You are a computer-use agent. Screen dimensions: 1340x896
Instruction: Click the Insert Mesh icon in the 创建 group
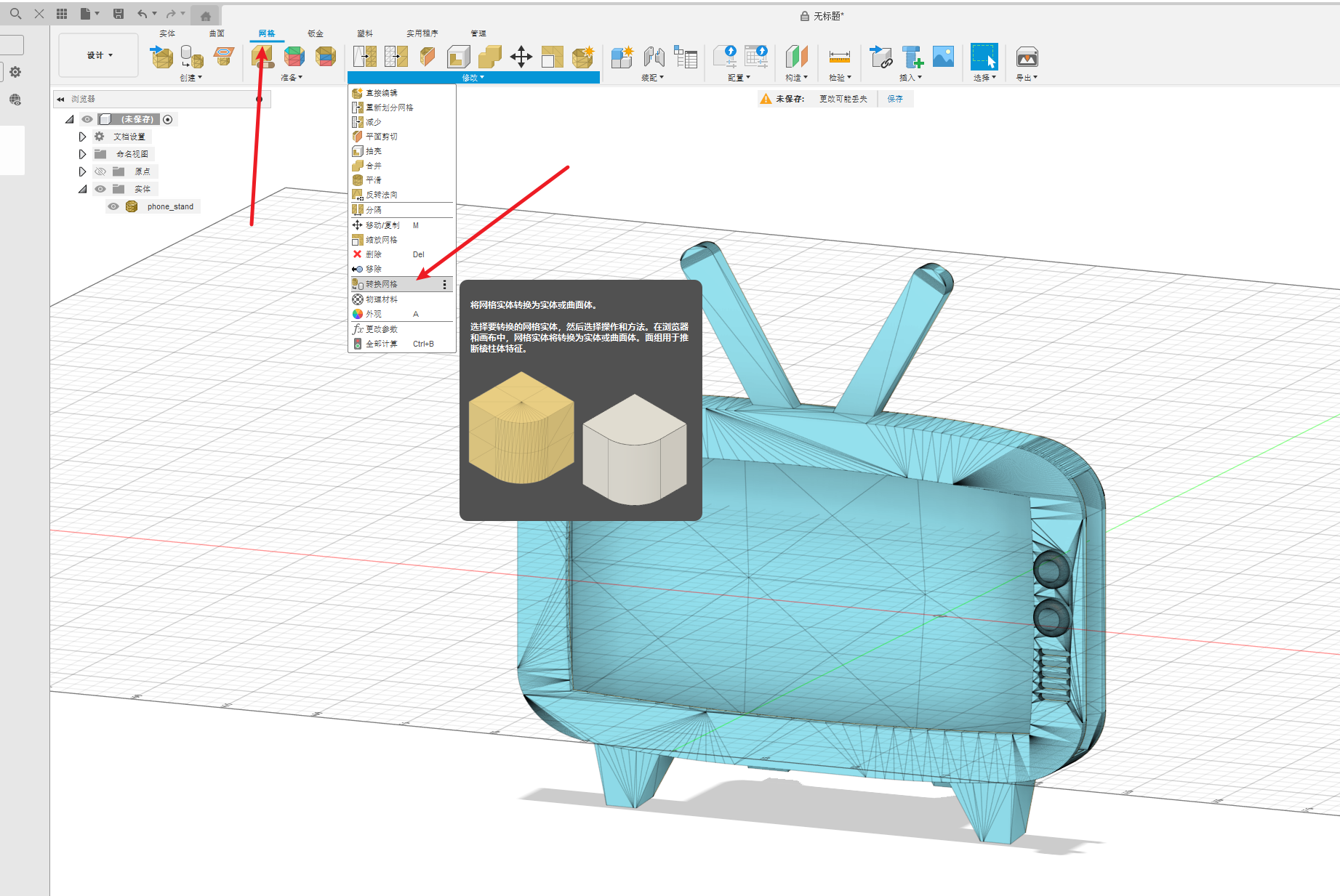tap(161, 57)
